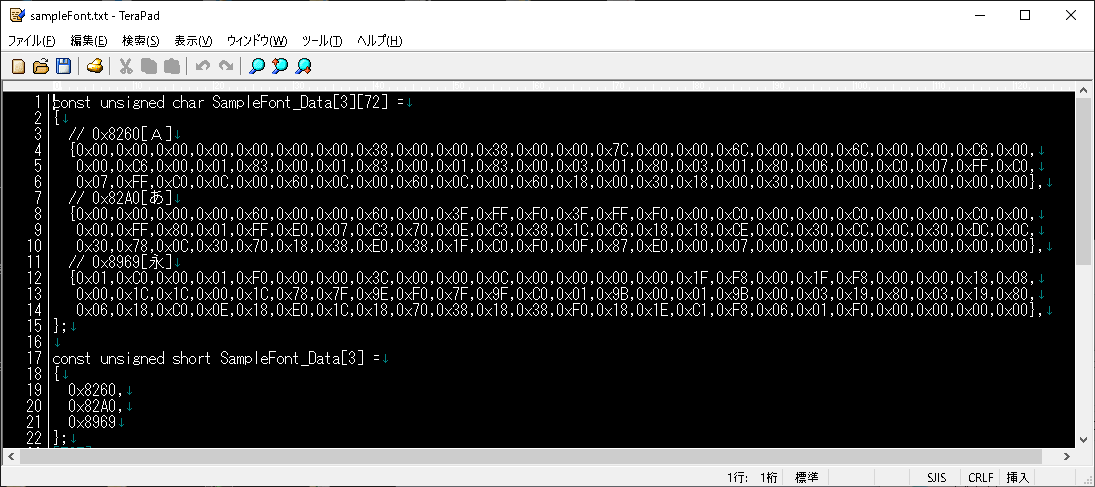Click the TeraPad app icon in title bar
Screen dimensions: 1095x487
click(17, 15)
